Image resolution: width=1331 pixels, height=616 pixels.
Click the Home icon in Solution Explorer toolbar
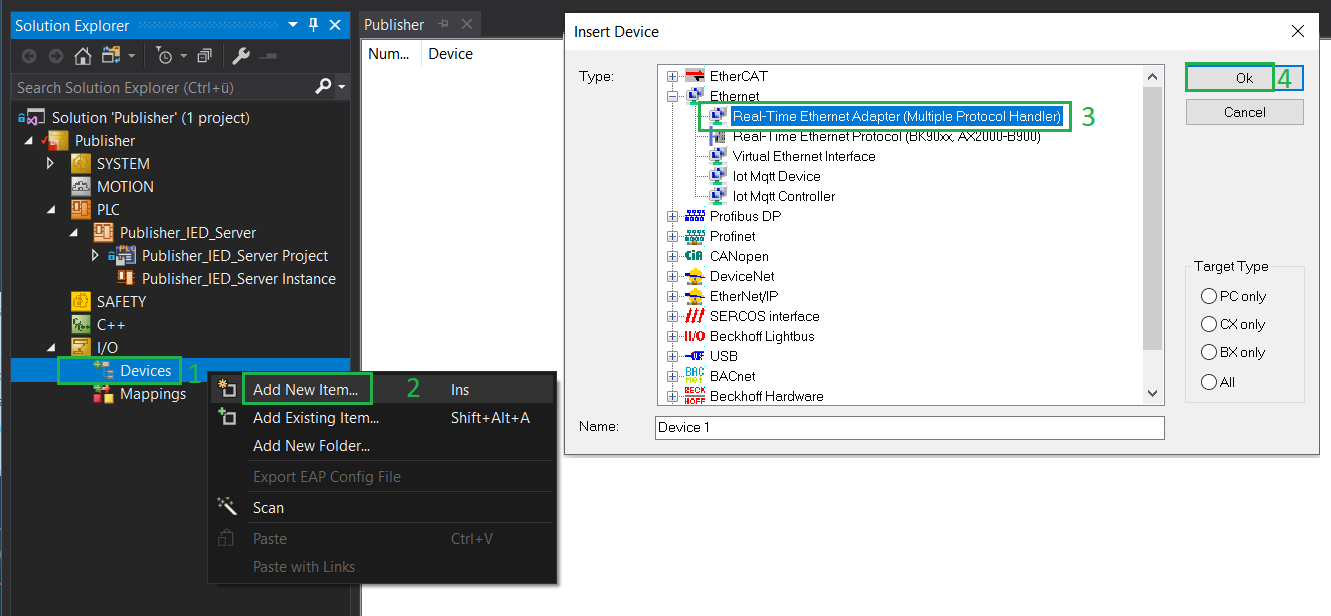click(x=82, y=56)
